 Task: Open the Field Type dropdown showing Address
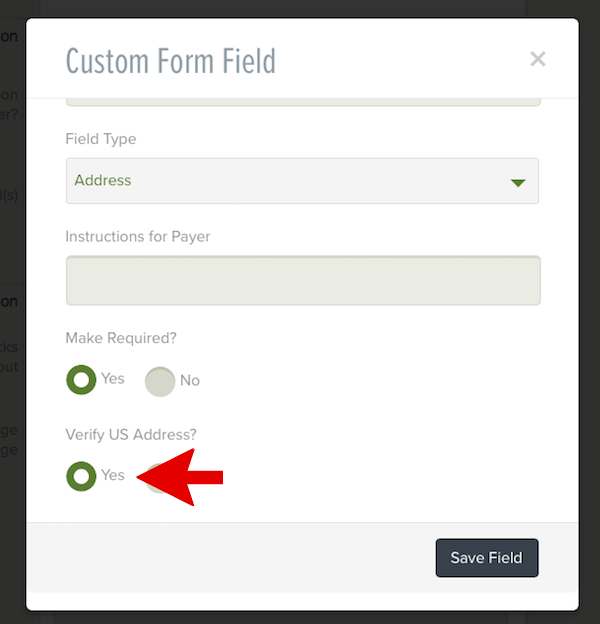302,181
